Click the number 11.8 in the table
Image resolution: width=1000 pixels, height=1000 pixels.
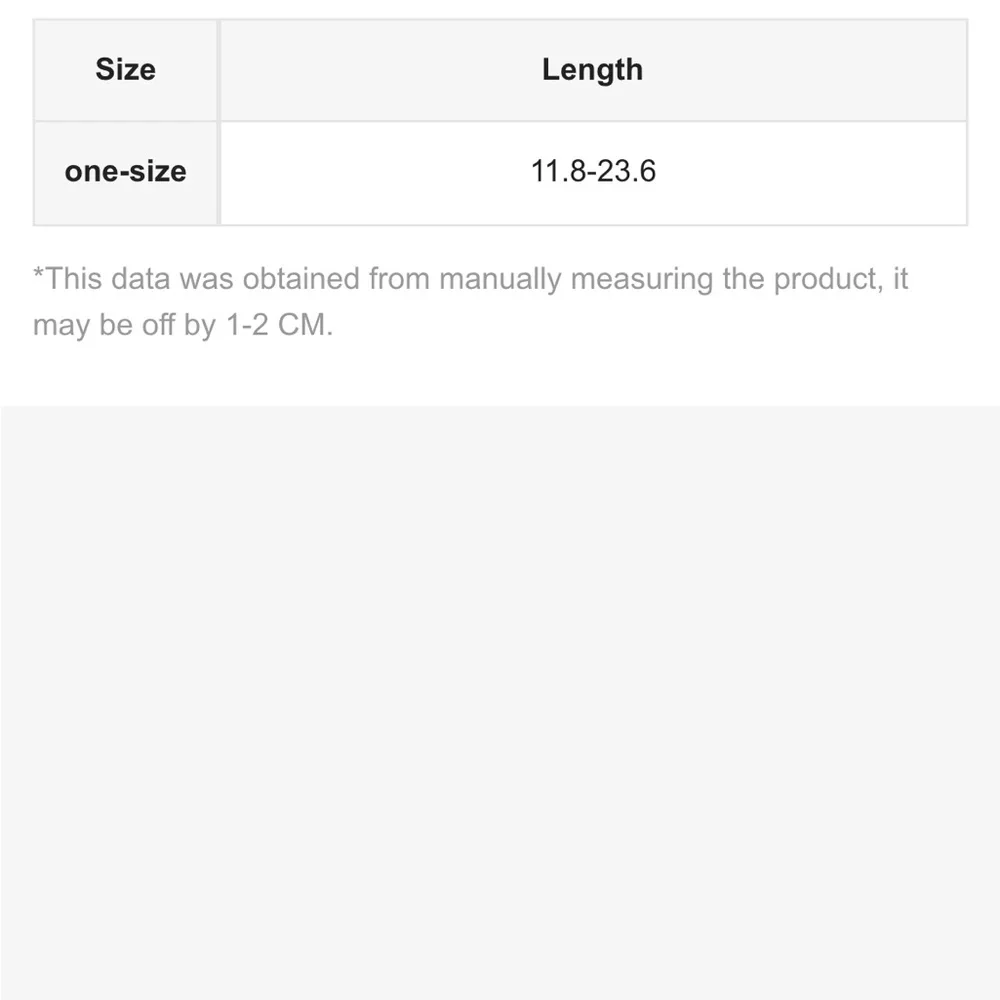(x=558, y=171)
